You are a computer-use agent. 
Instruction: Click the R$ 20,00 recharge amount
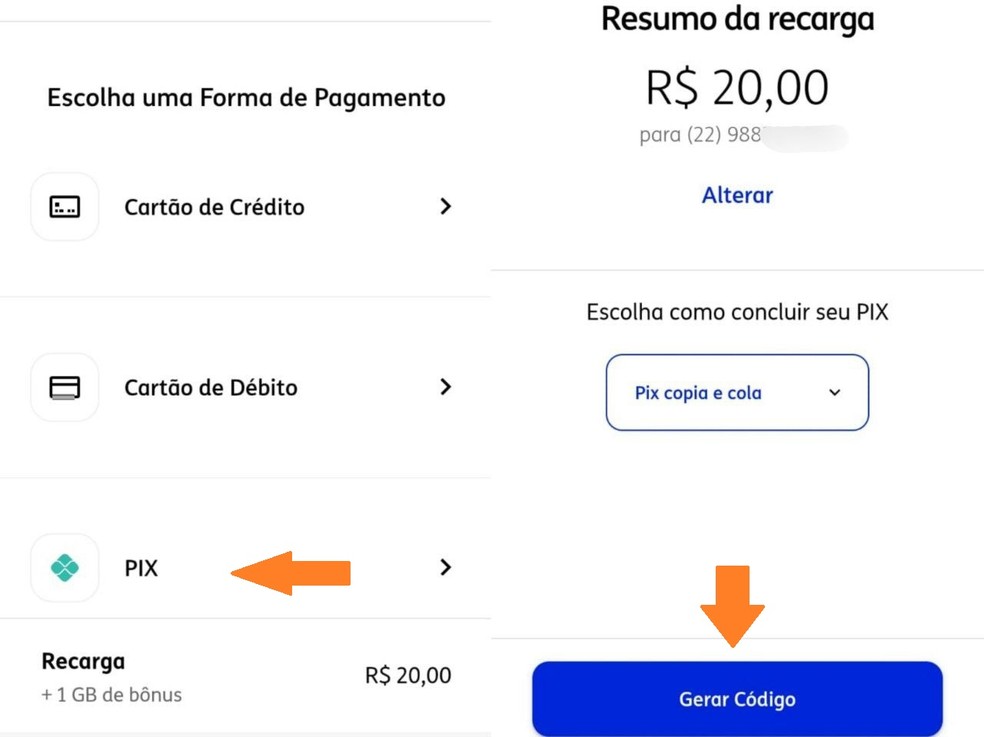[x=737, y=87]
